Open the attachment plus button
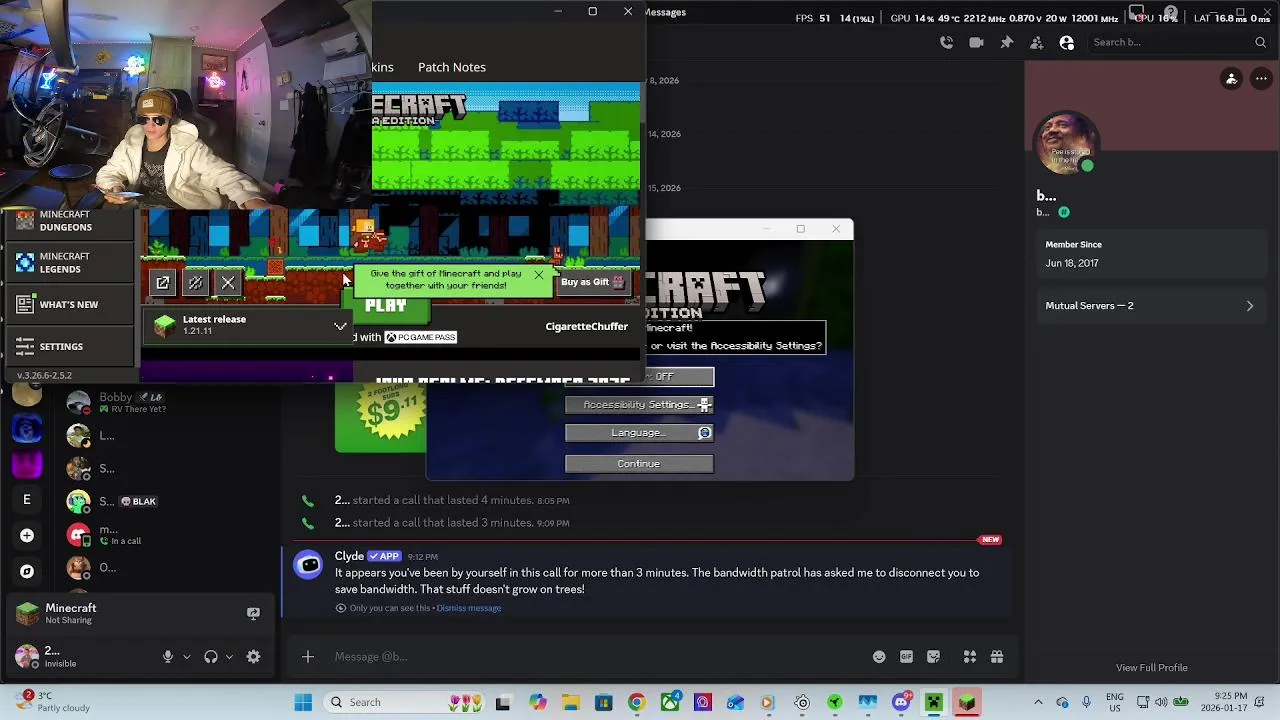 click(308, 657)
